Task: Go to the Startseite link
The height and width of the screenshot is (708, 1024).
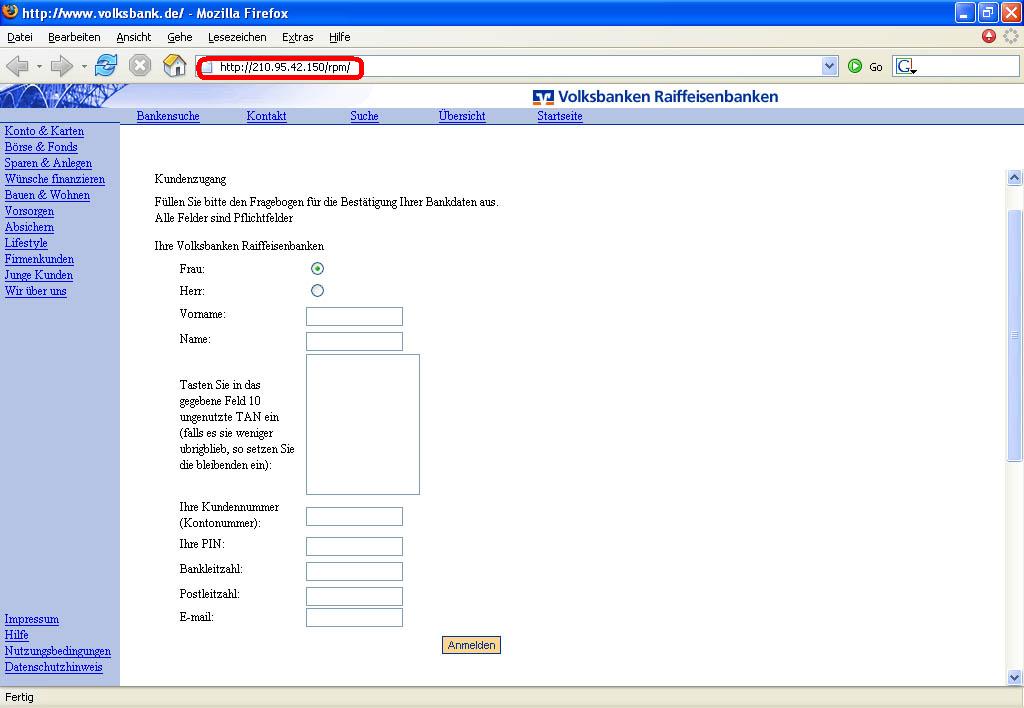Action: pos(560,116)
